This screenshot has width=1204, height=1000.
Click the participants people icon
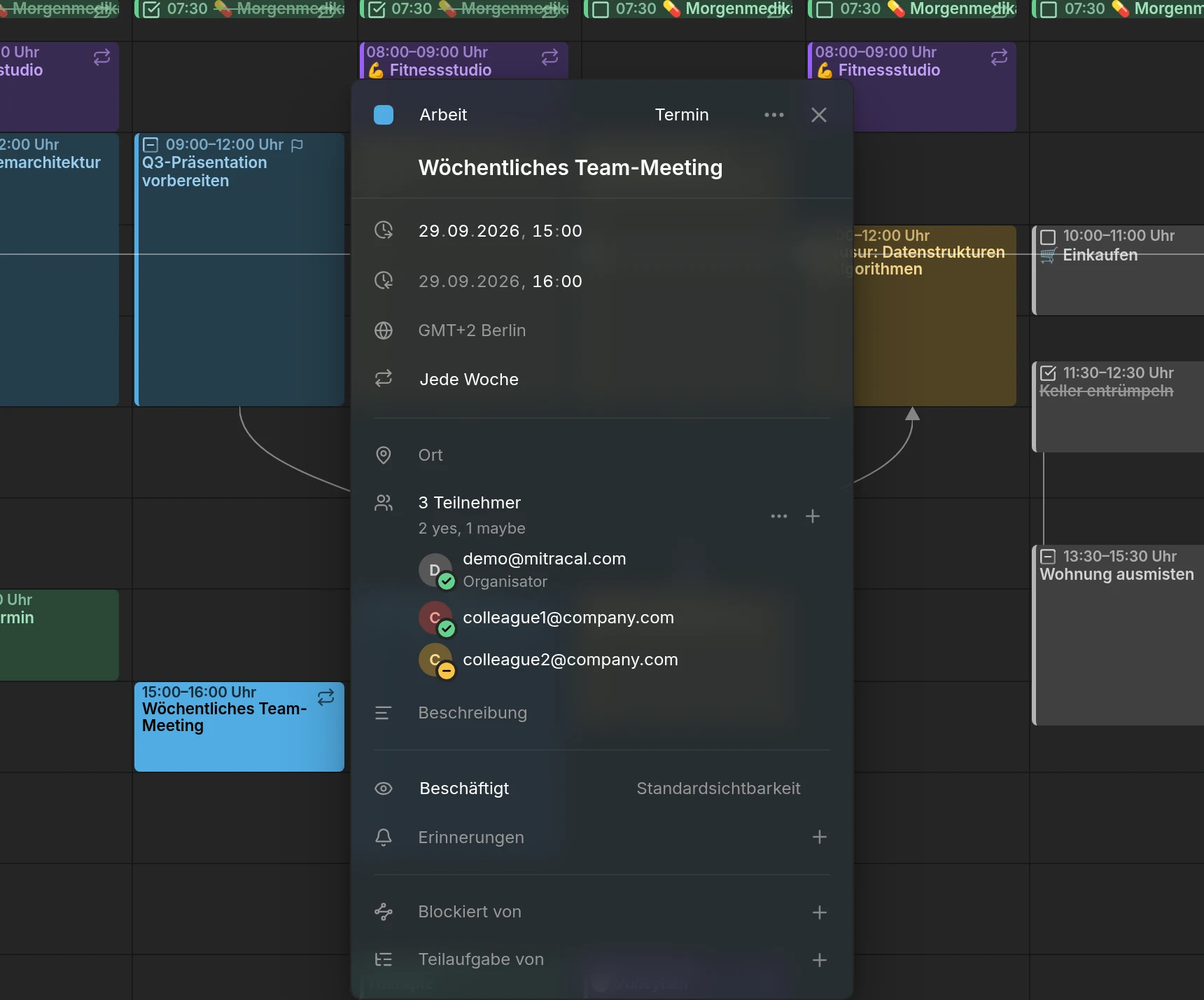(x=384, y=503)
